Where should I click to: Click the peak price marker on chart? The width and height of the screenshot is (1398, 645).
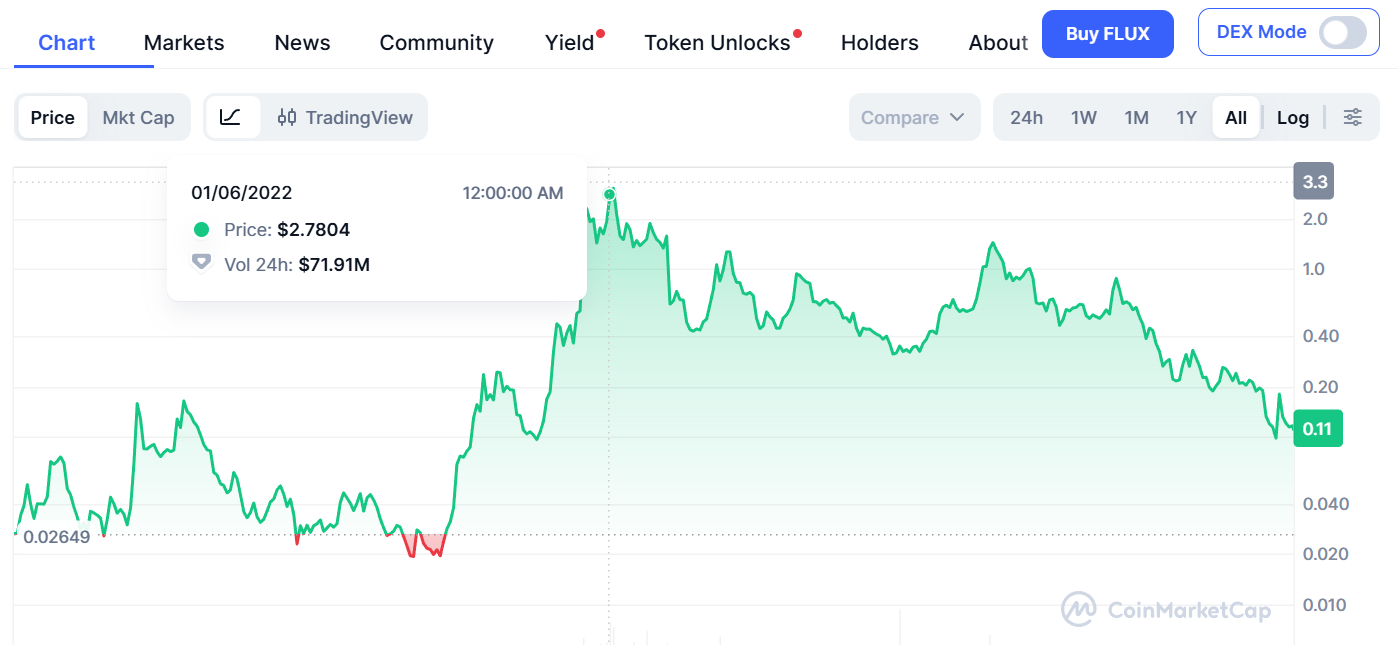(609, 193)
